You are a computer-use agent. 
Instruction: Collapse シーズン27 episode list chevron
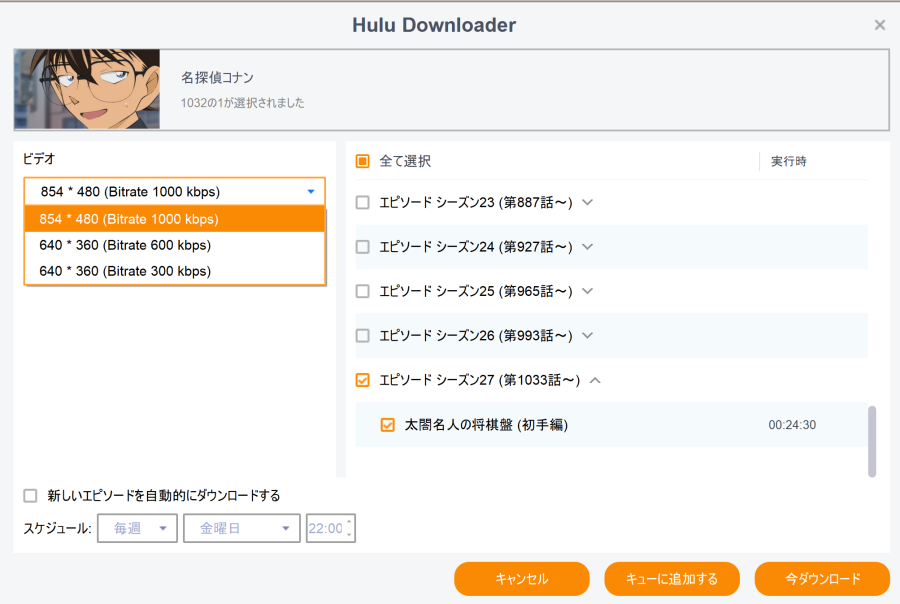click(x=595, y=380)
